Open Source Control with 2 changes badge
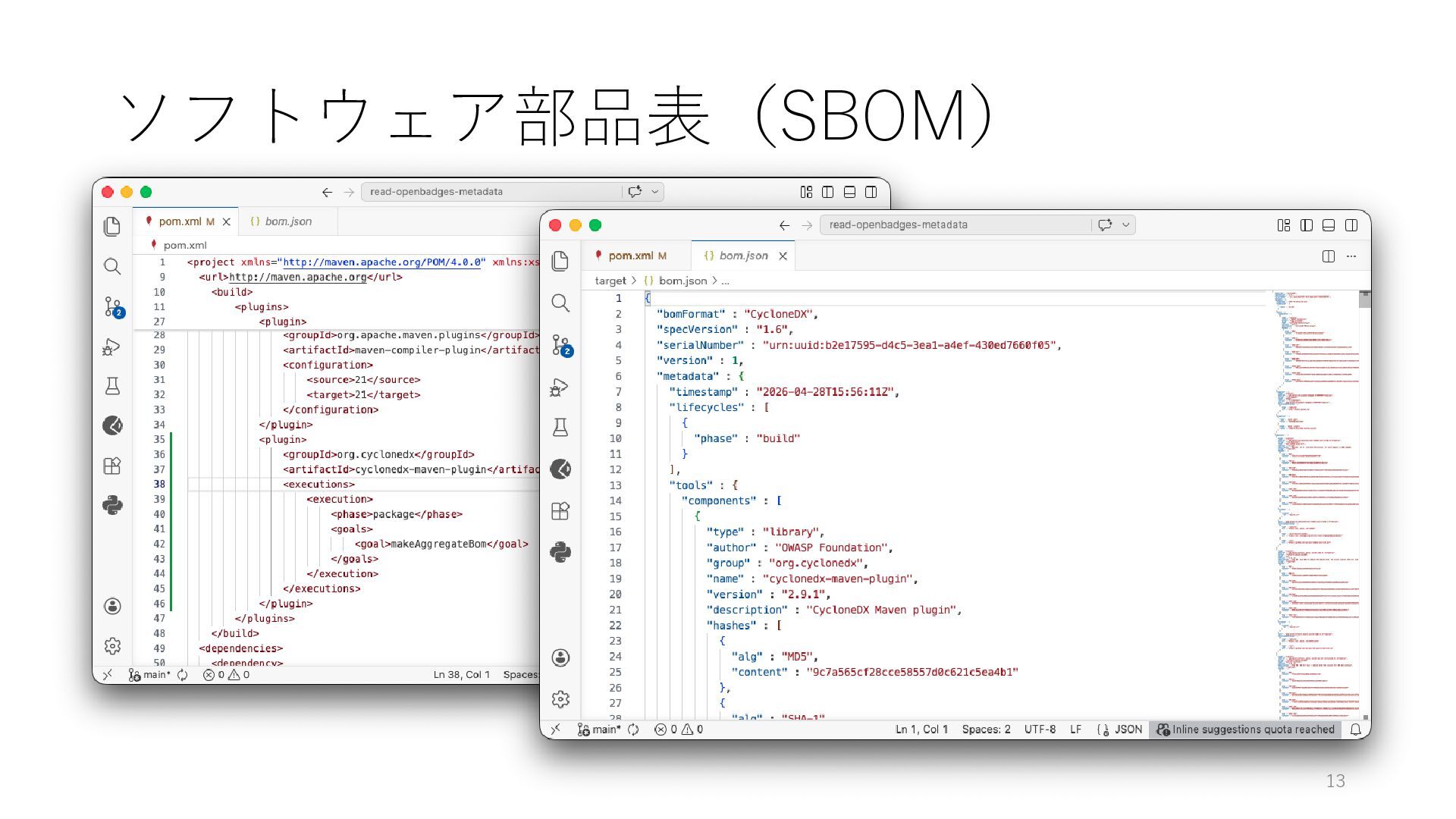 tap(561, 346)
